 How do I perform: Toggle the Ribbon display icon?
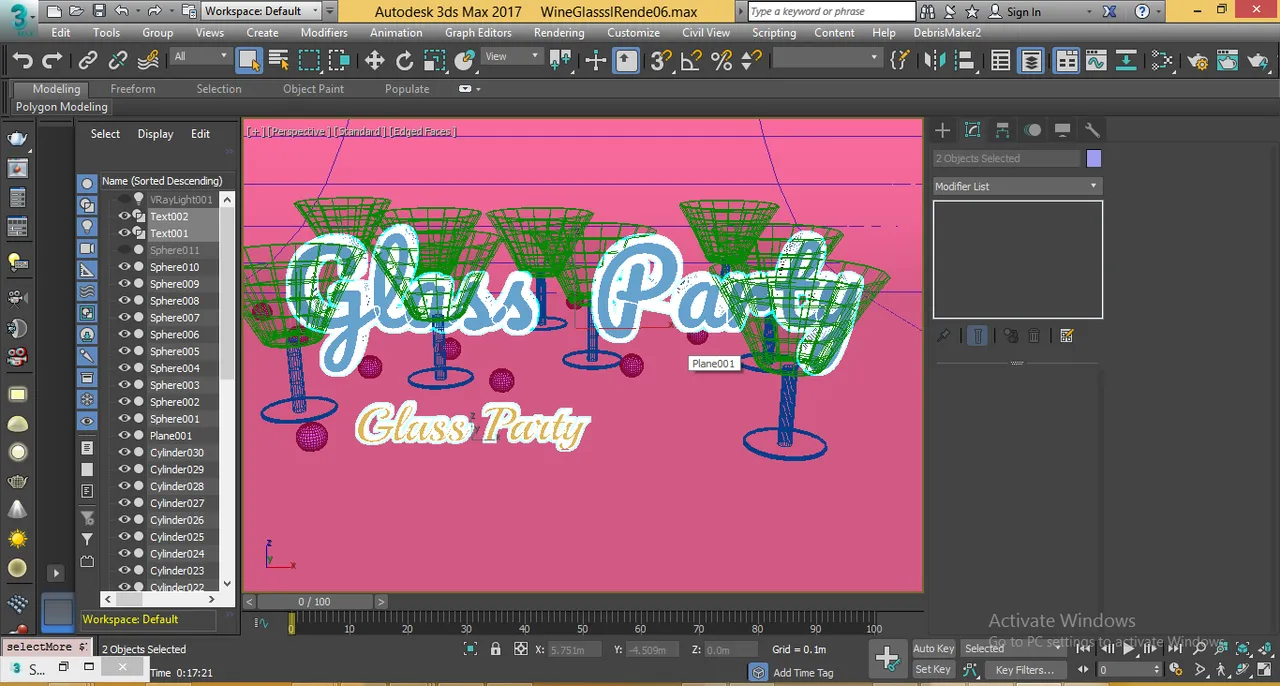1067,61
